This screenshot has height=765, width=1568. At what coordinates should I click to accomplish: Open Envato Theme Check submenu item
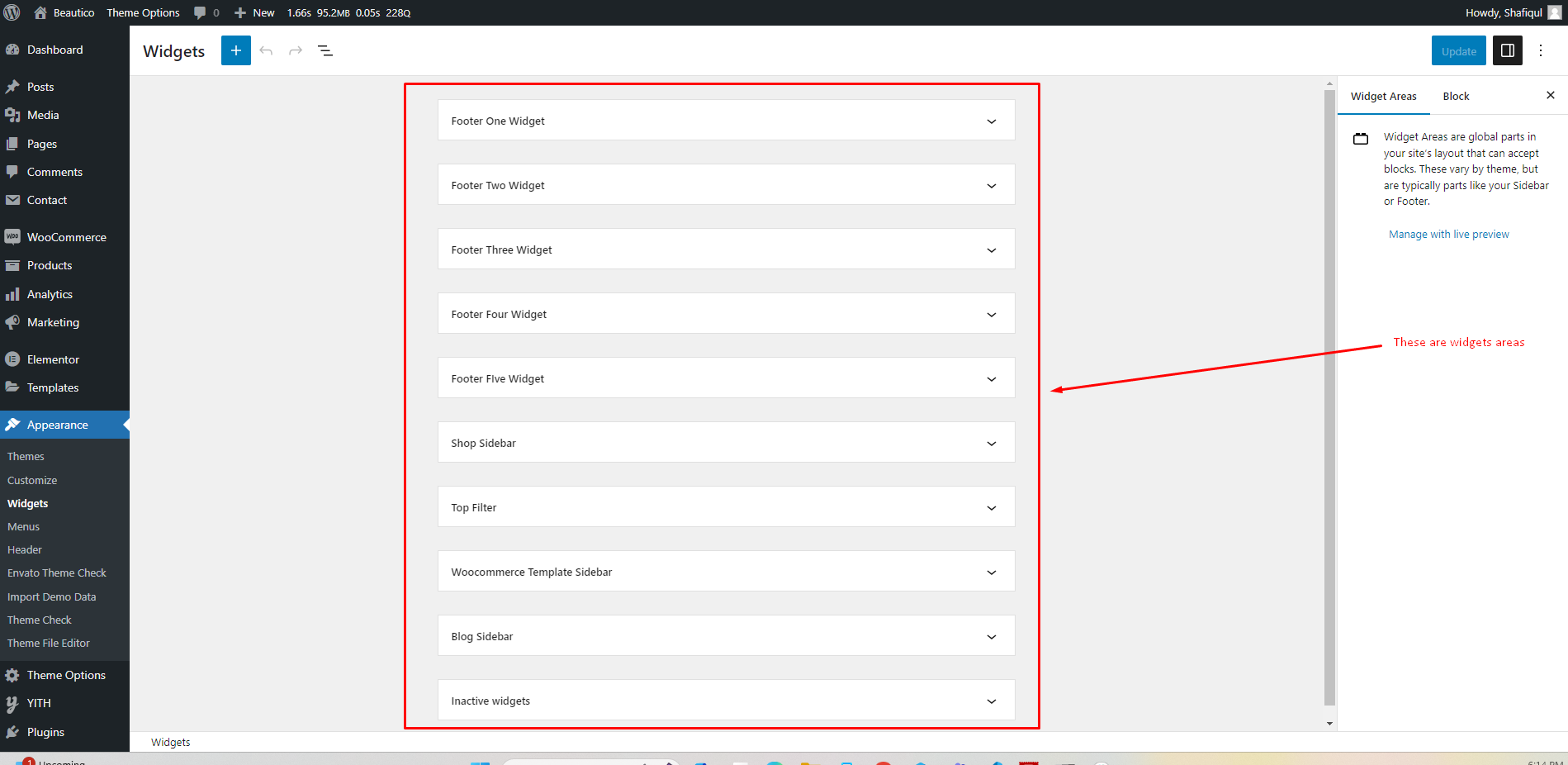click(x=57, y=573)
